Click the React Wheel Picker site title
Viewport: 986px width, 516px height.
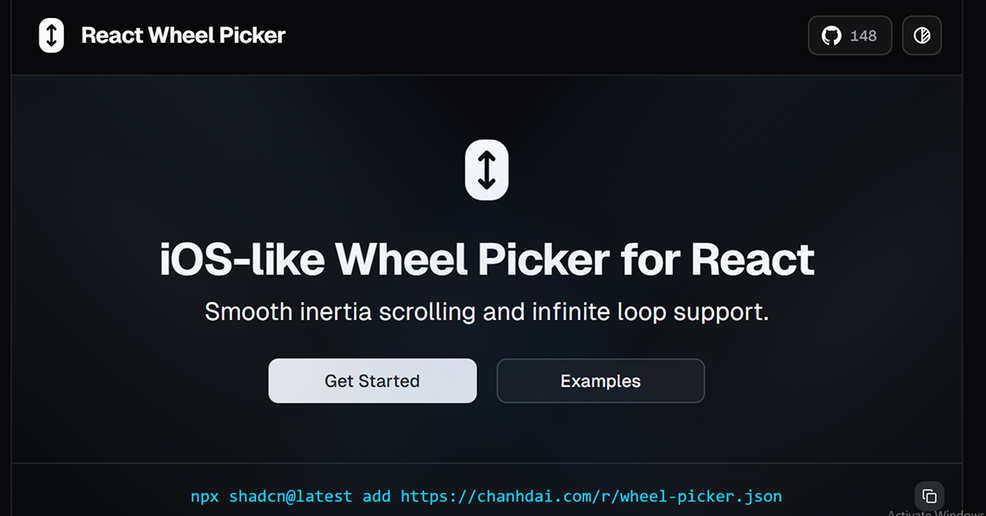coord(183,36)
